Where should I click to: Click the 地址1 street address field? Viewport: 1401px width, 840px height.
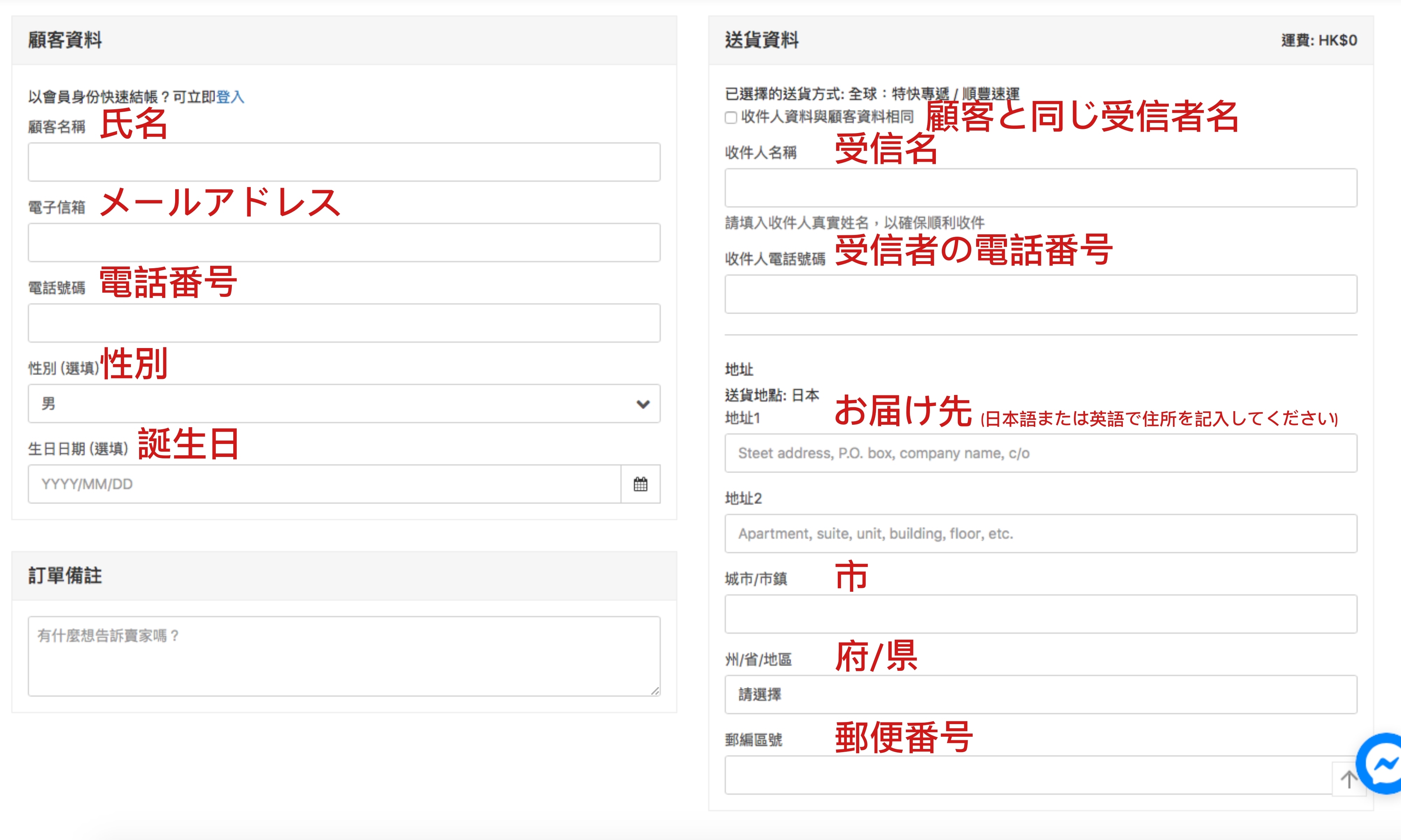[1041, 453]
